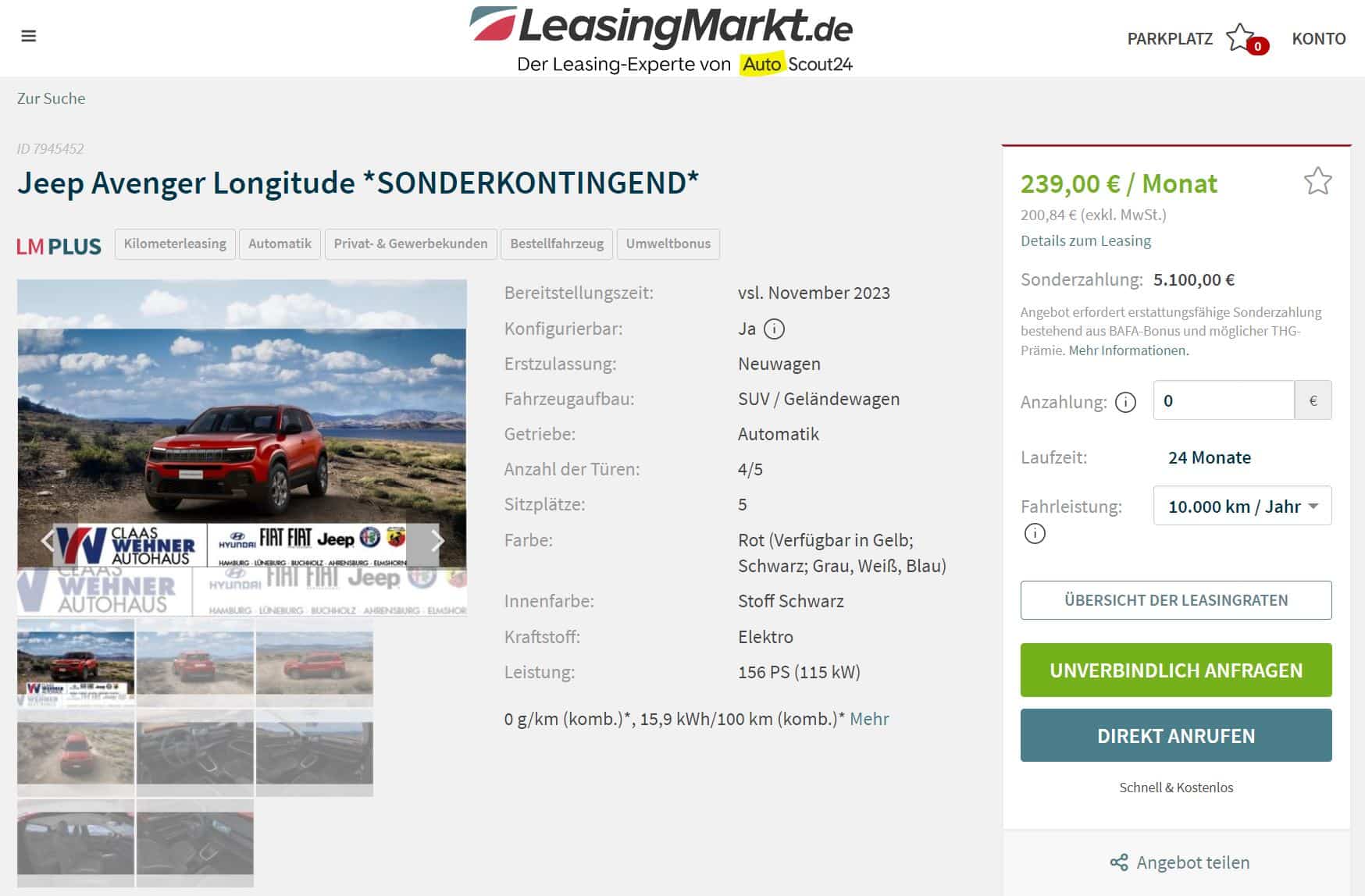This screenshot has width=1365, height=896.
Task: Select second car thumbnail image
Action: (195, 663)
